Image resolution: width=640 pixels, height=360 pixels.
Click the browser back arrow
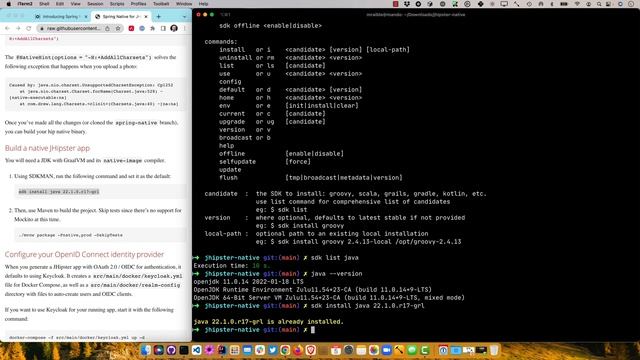pyautogui.click(x=7, y=28)
